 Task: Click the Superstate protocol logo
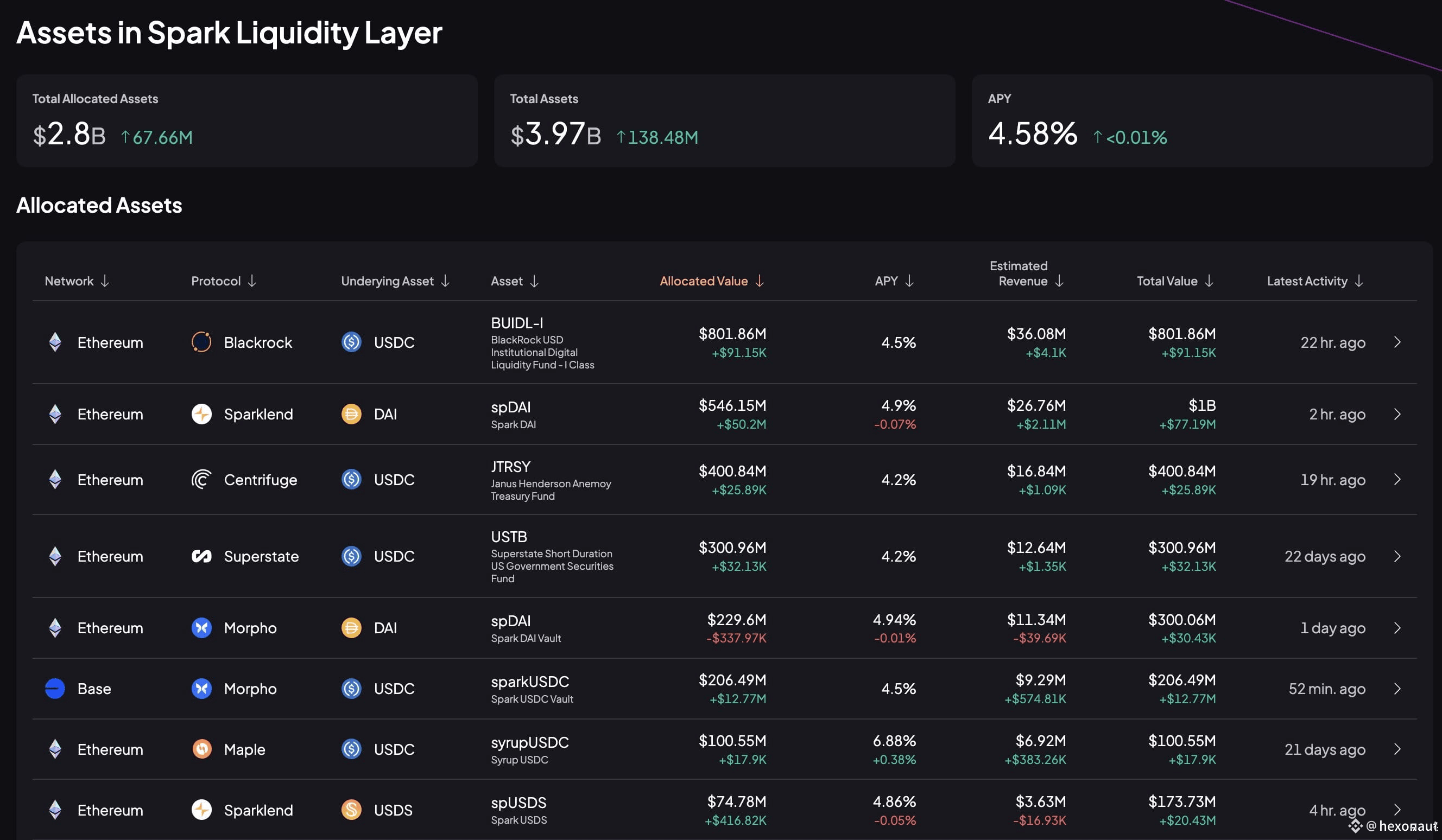pos(201,556)
